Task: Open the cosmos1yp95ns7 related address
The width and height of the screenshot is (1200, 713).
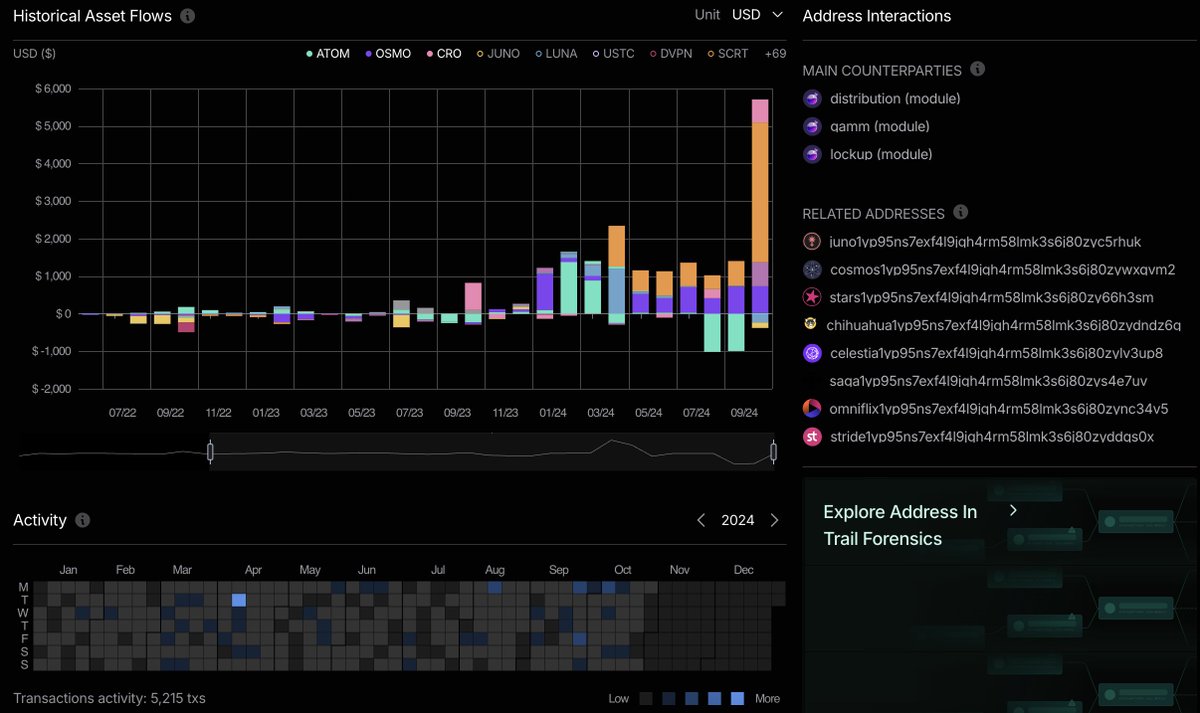Action: (1002, 269)
